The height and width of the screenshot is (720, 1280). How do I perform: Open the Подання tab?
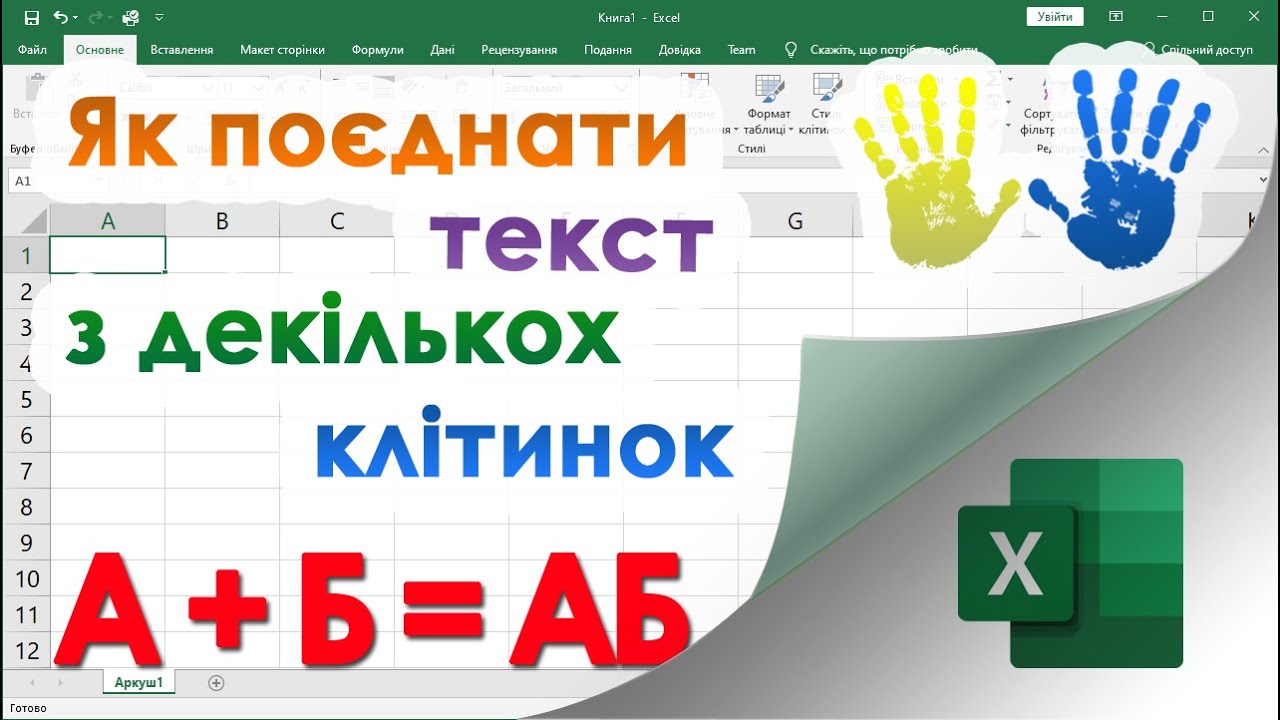(x=608, y=50)
